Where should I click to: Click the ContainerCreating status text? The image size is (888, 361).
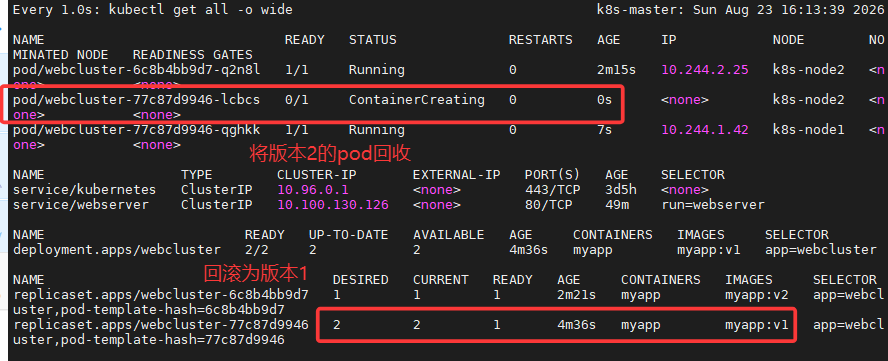417,100
